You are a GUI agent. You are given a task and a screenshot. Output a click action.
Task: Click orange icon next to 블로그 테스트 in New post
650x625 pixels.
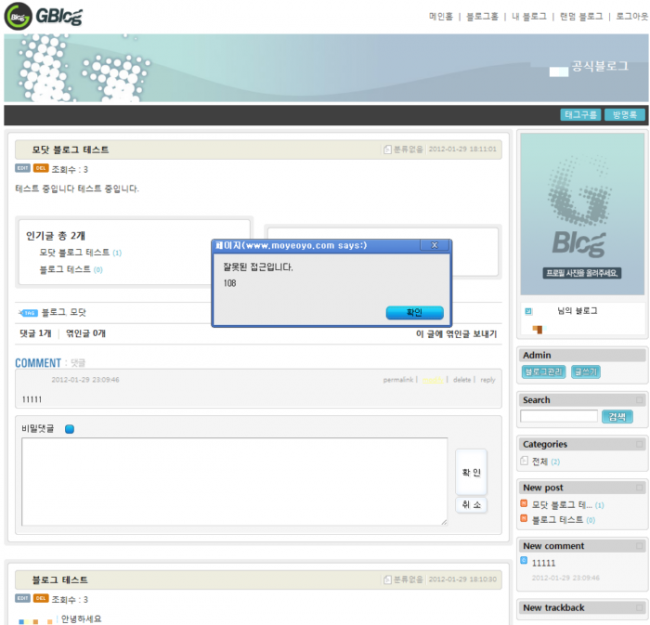524,518
